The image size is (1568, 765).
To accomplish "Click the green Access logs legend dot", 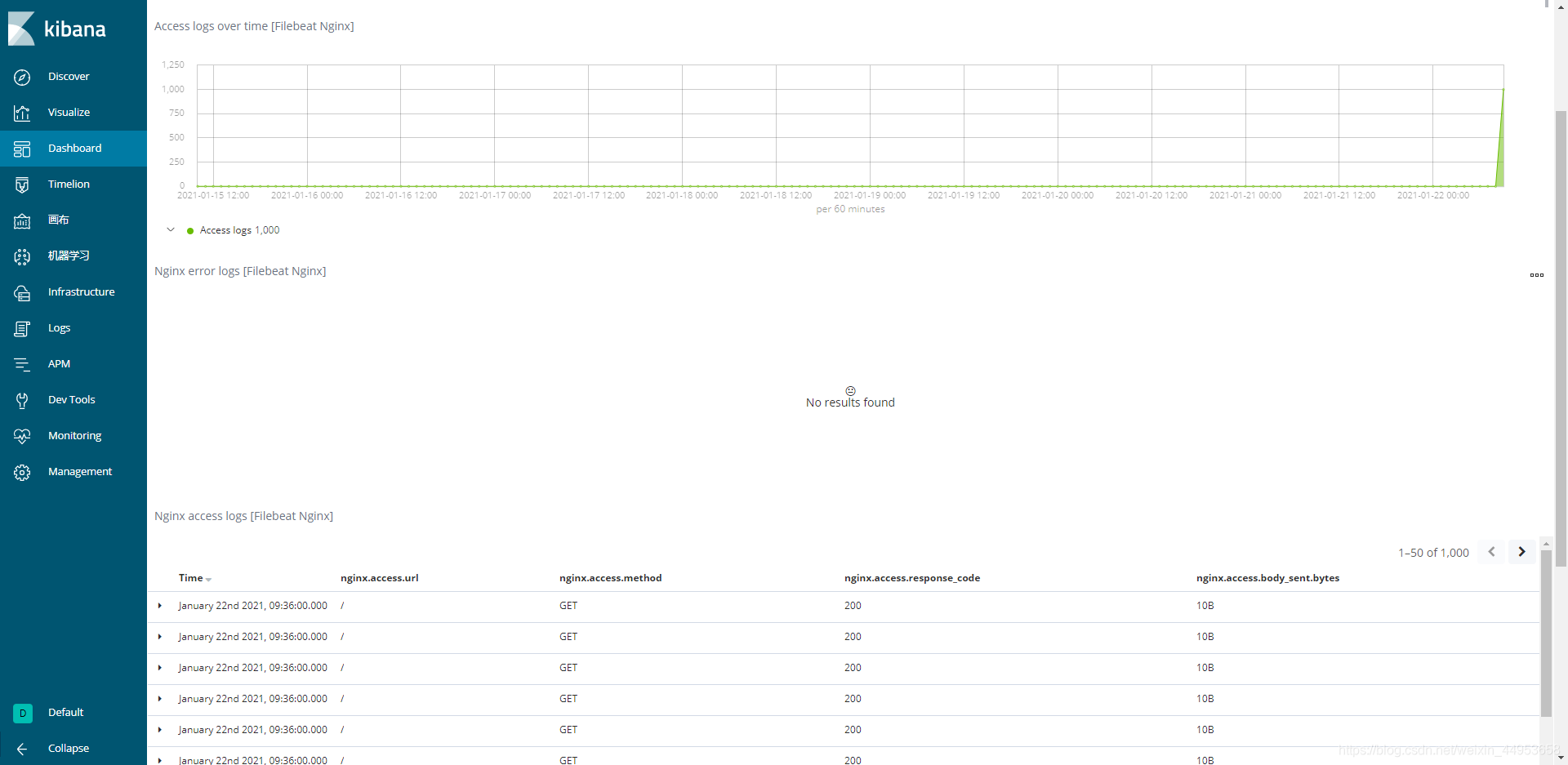I will 190,231.
